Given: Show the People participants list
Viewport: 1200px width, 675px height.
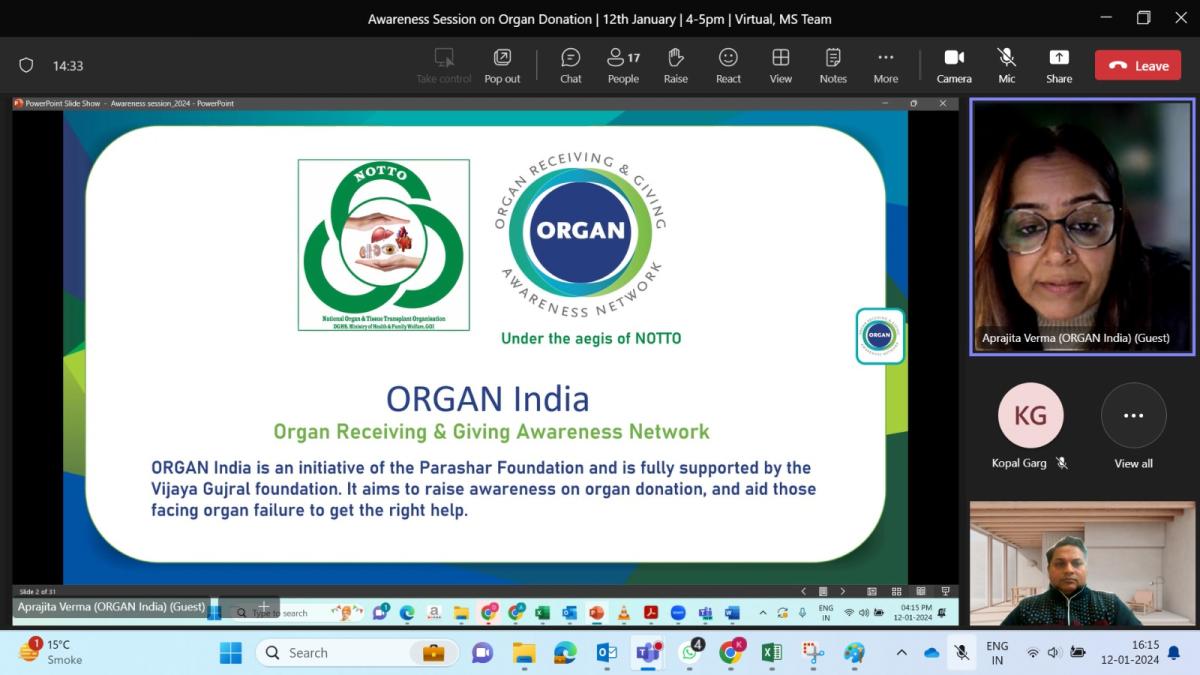Looking at the screenshot, I should [623, 65].
